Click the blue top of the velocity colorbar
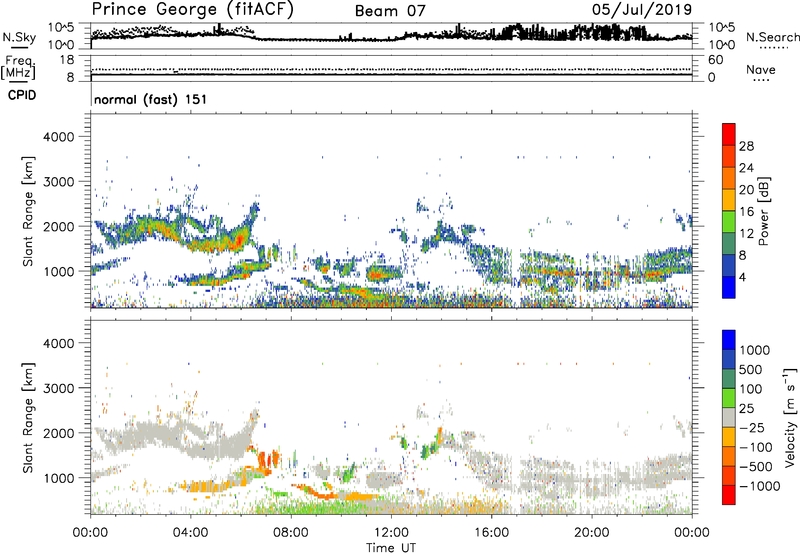The image size is (800, 554). (x=729, y=340)
